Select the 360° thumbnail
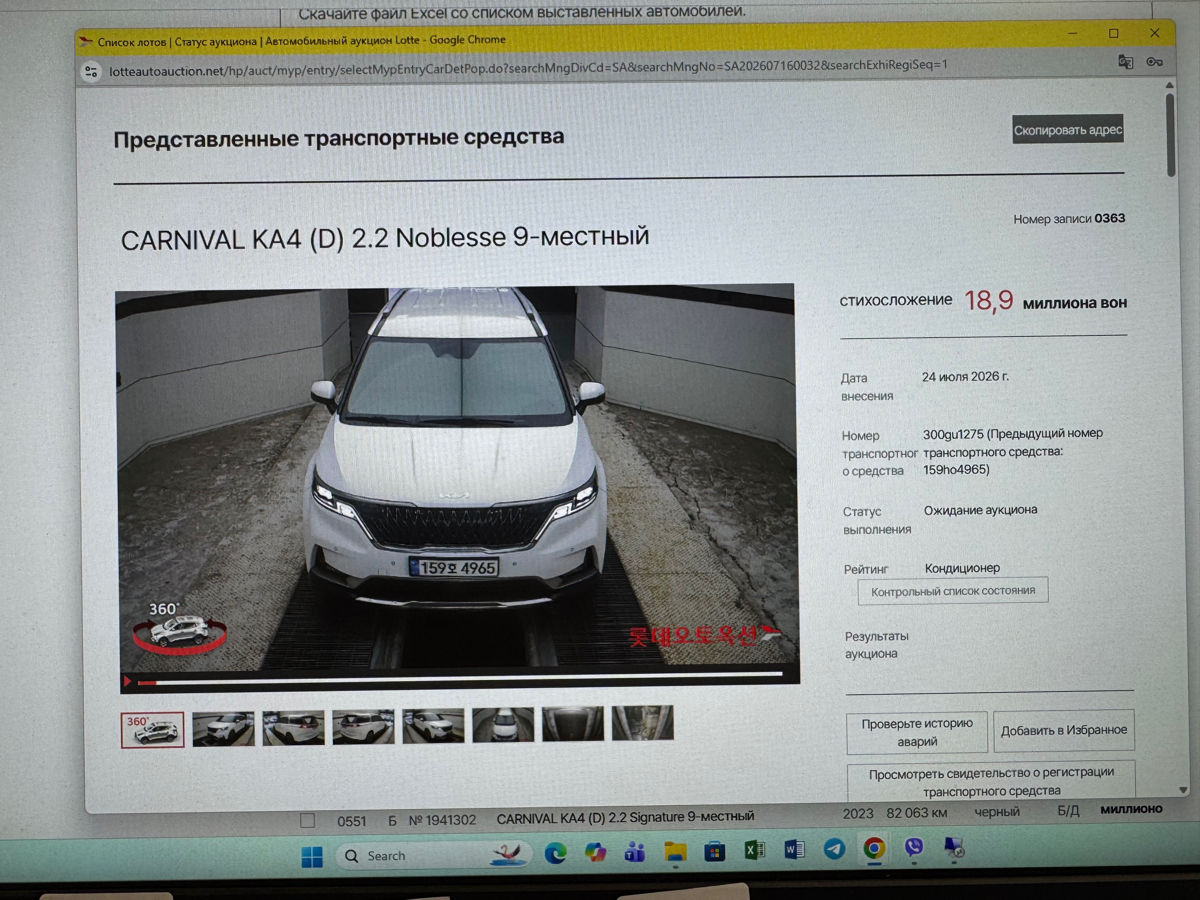The width and height of the screenshot is (1200, 900). [152, 729]
